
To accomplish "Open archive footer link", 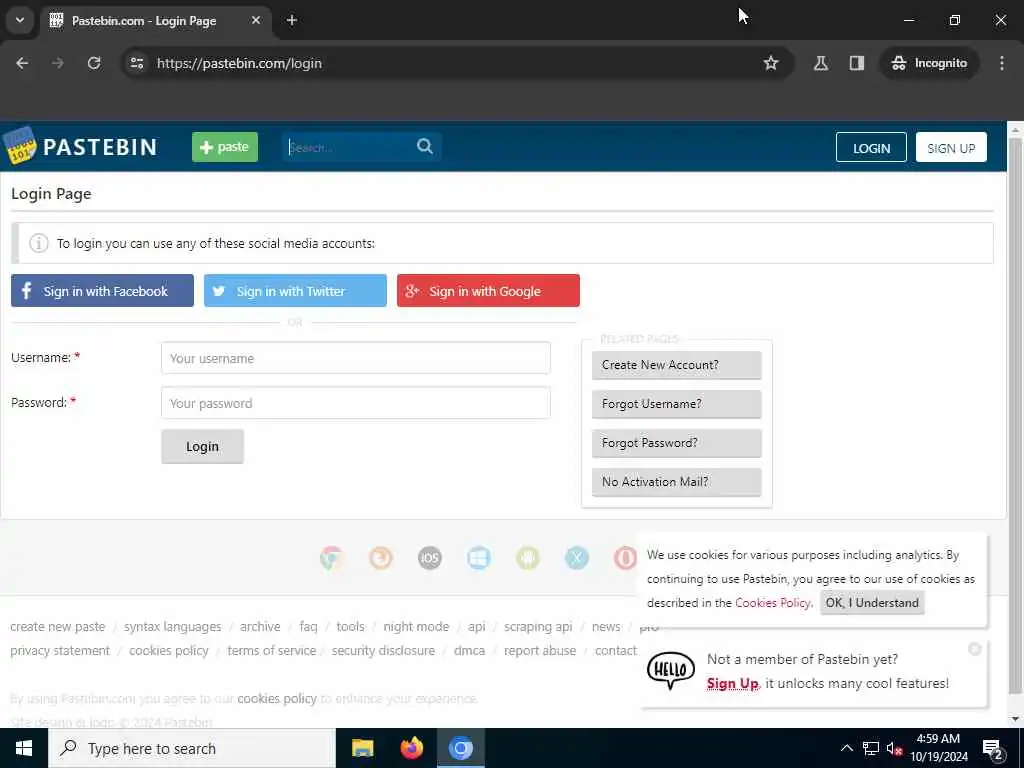I will click(x=260, y=626).
